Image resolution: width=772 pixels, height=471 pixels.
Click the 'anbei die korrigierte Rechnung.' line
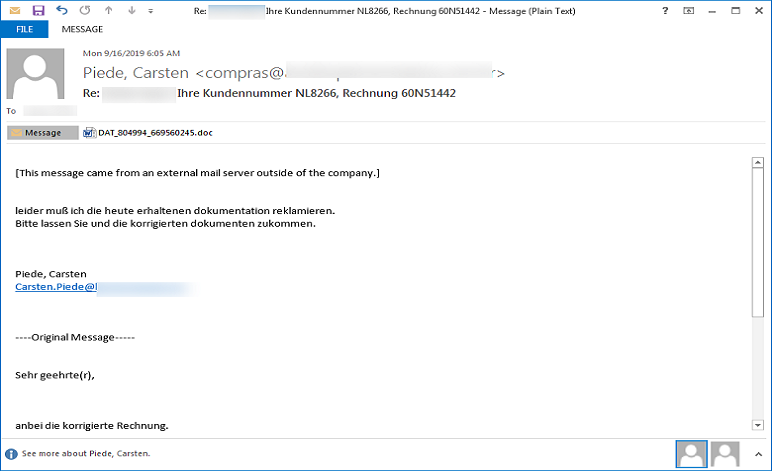click(92, 426)
